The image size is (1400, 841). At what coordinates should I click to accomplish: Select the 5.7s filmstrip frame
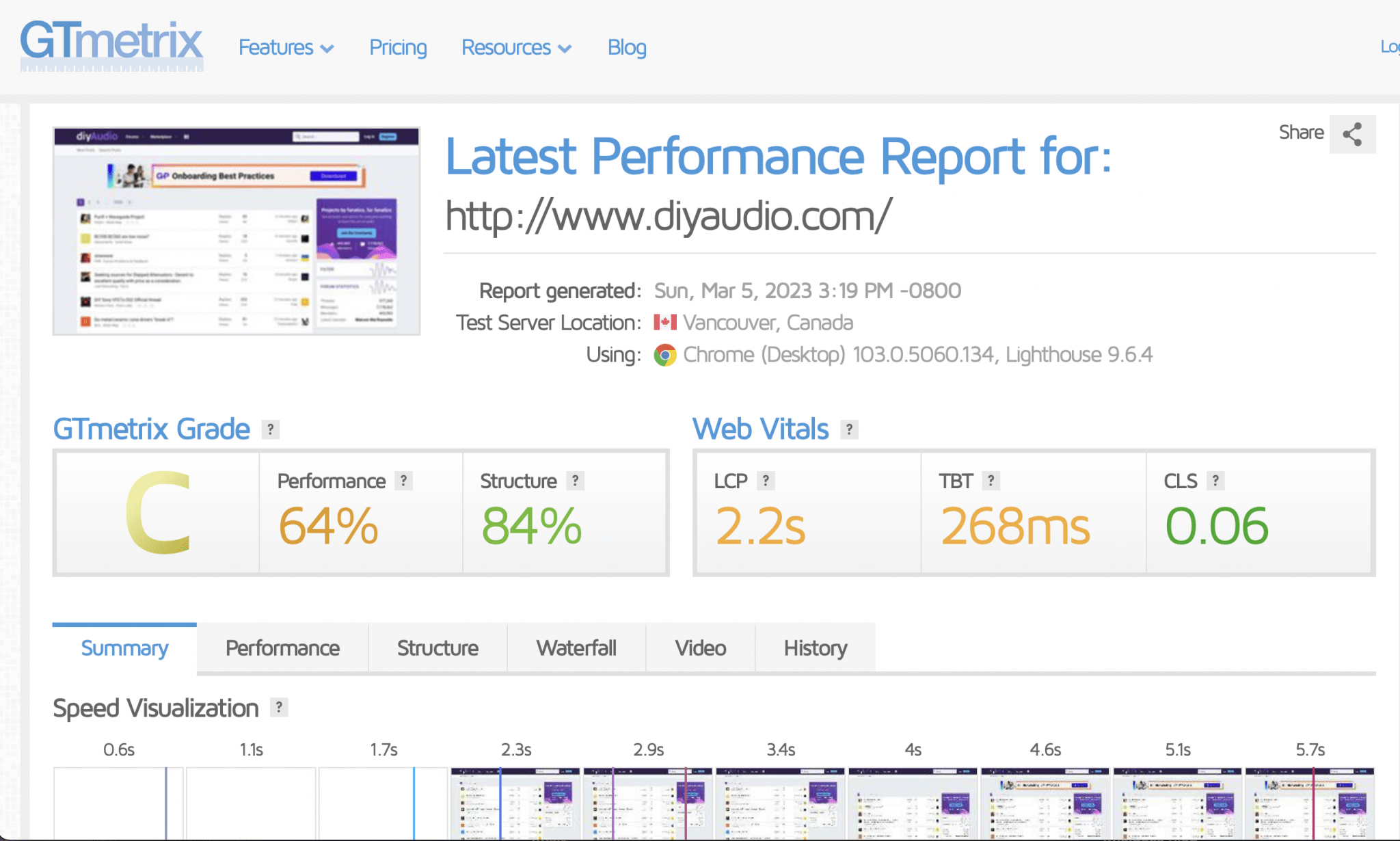point(1310,803)
